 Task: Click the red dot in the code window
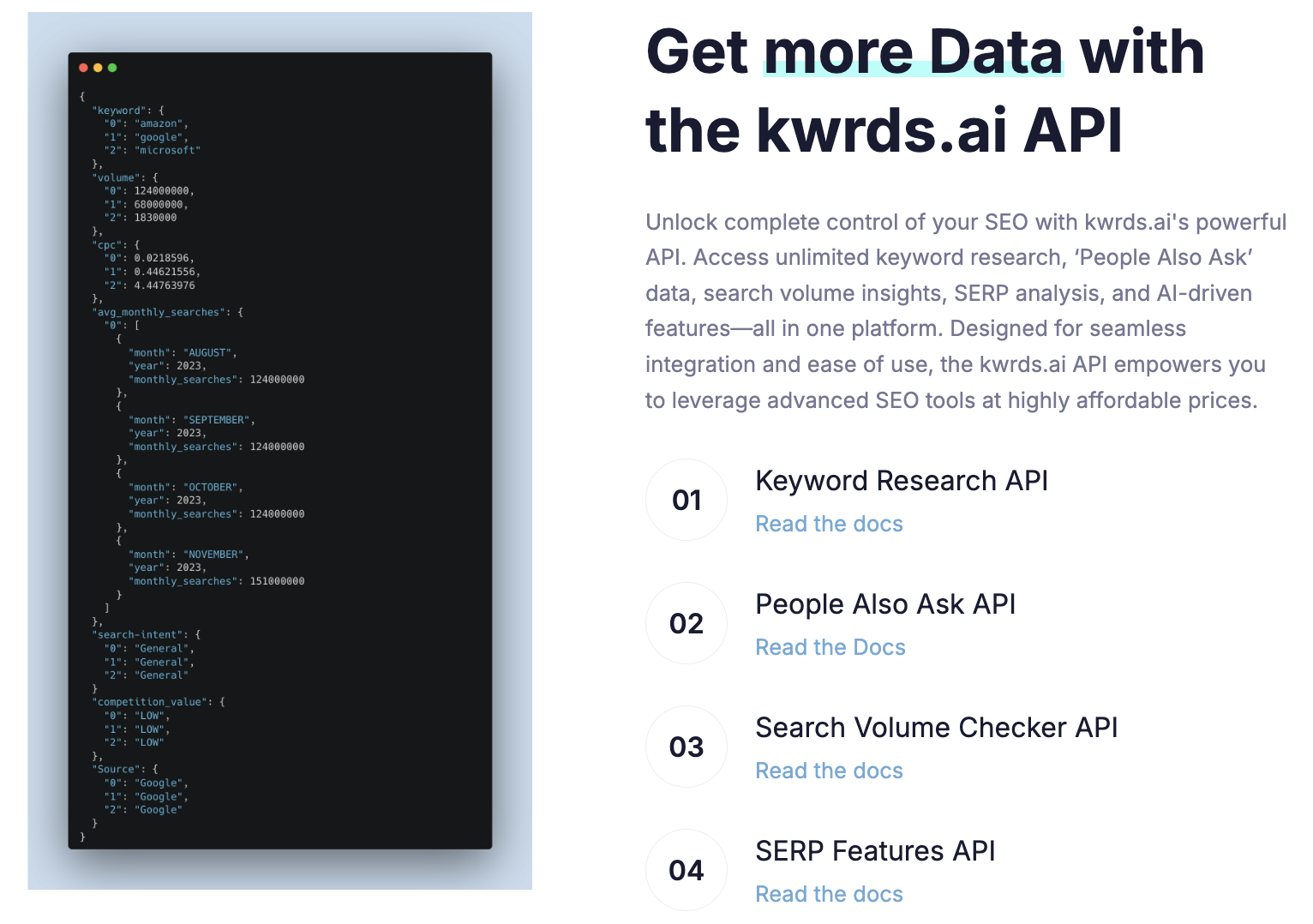coord(83,68)
